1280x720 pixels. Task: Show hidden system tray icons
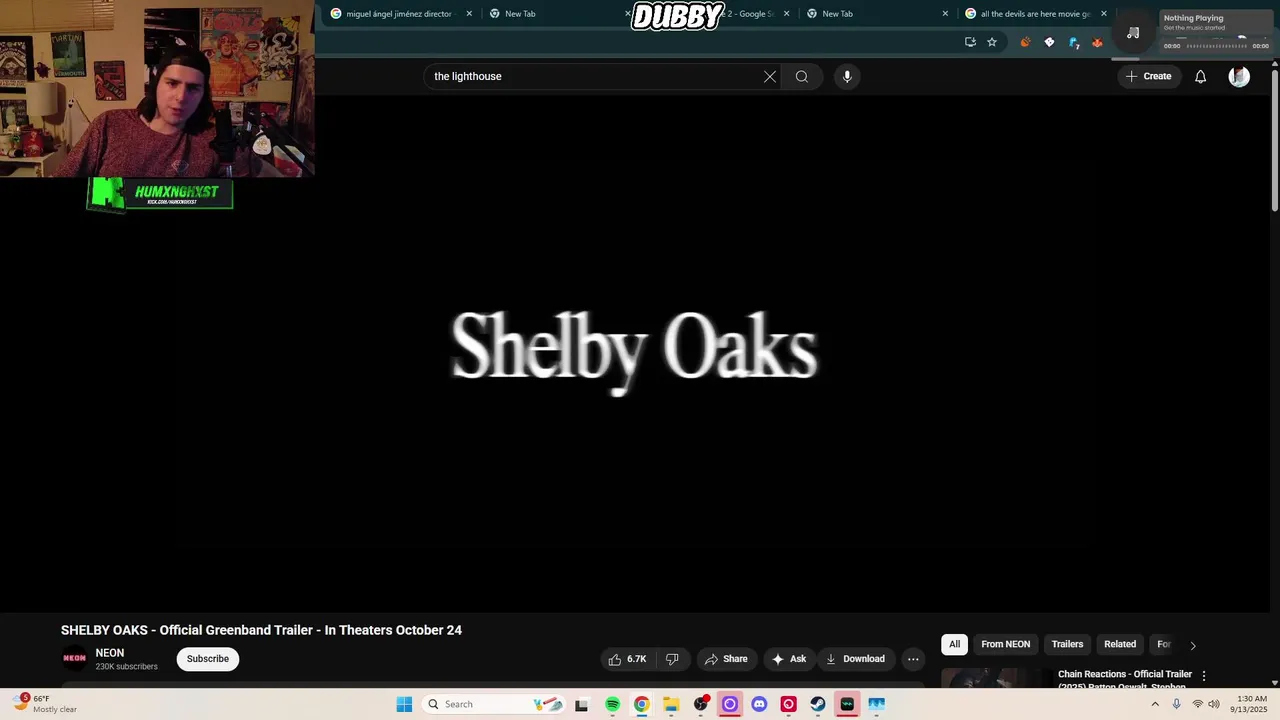[x=1155, y=704]
